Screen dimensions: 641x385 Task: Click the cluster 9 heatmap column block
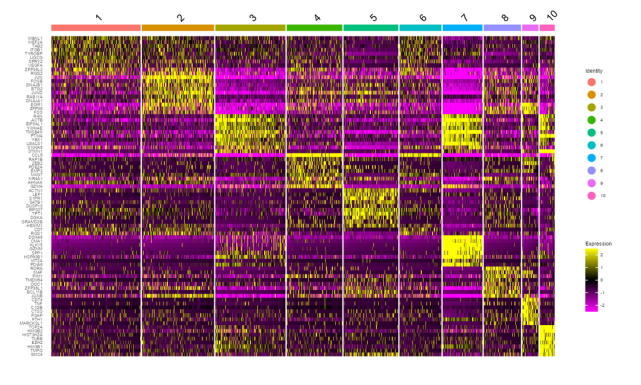point(530,196)
